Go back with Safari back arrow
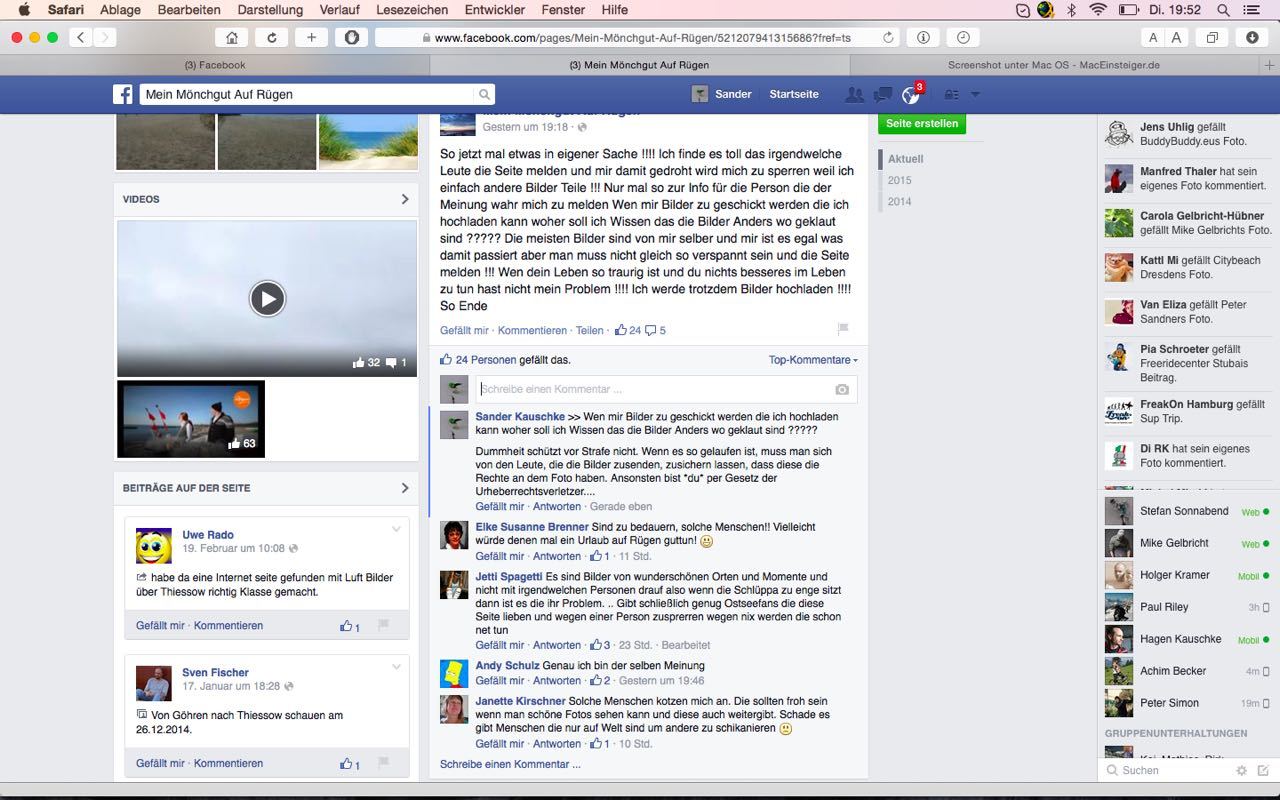The height and width of the screenshot is (800, 1280). click(80, 37)
